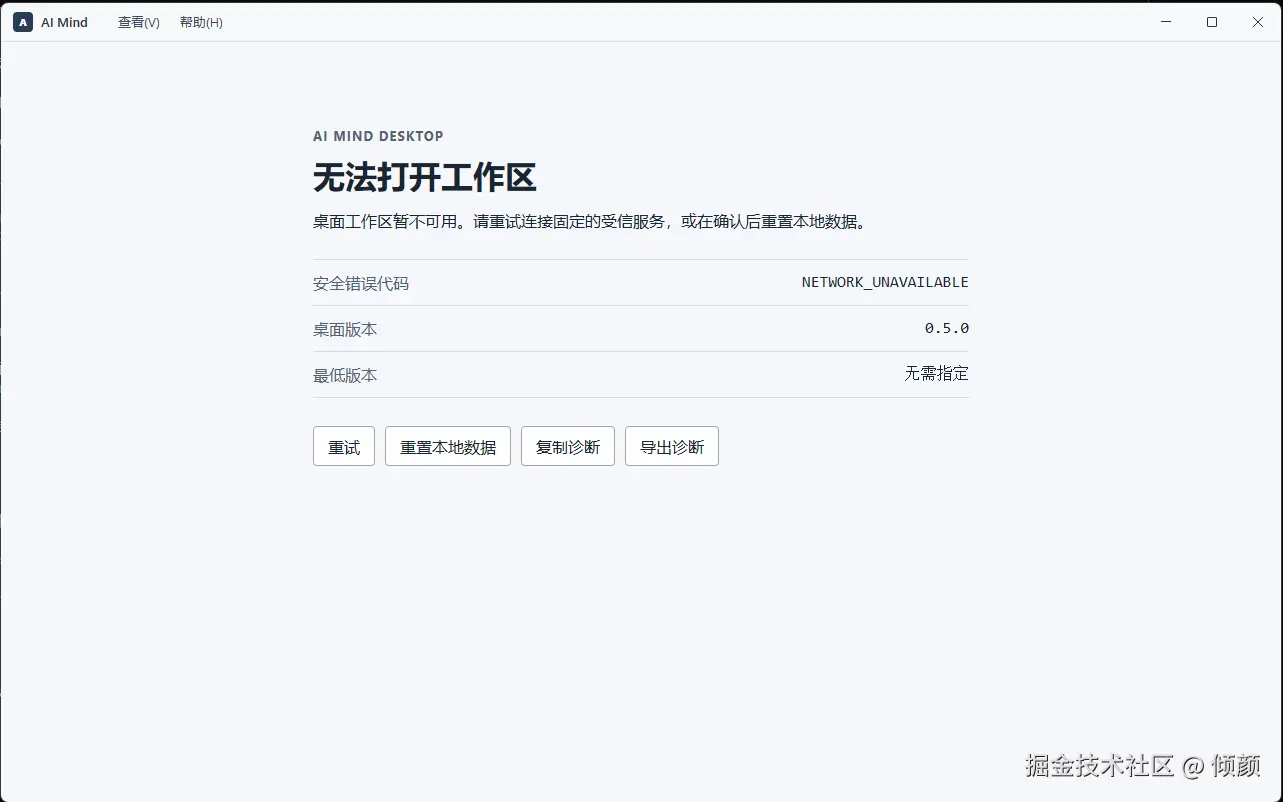1283x802 pixels.
Task: Click the AI Mind title bar text
Action: (x=64, y=22)
